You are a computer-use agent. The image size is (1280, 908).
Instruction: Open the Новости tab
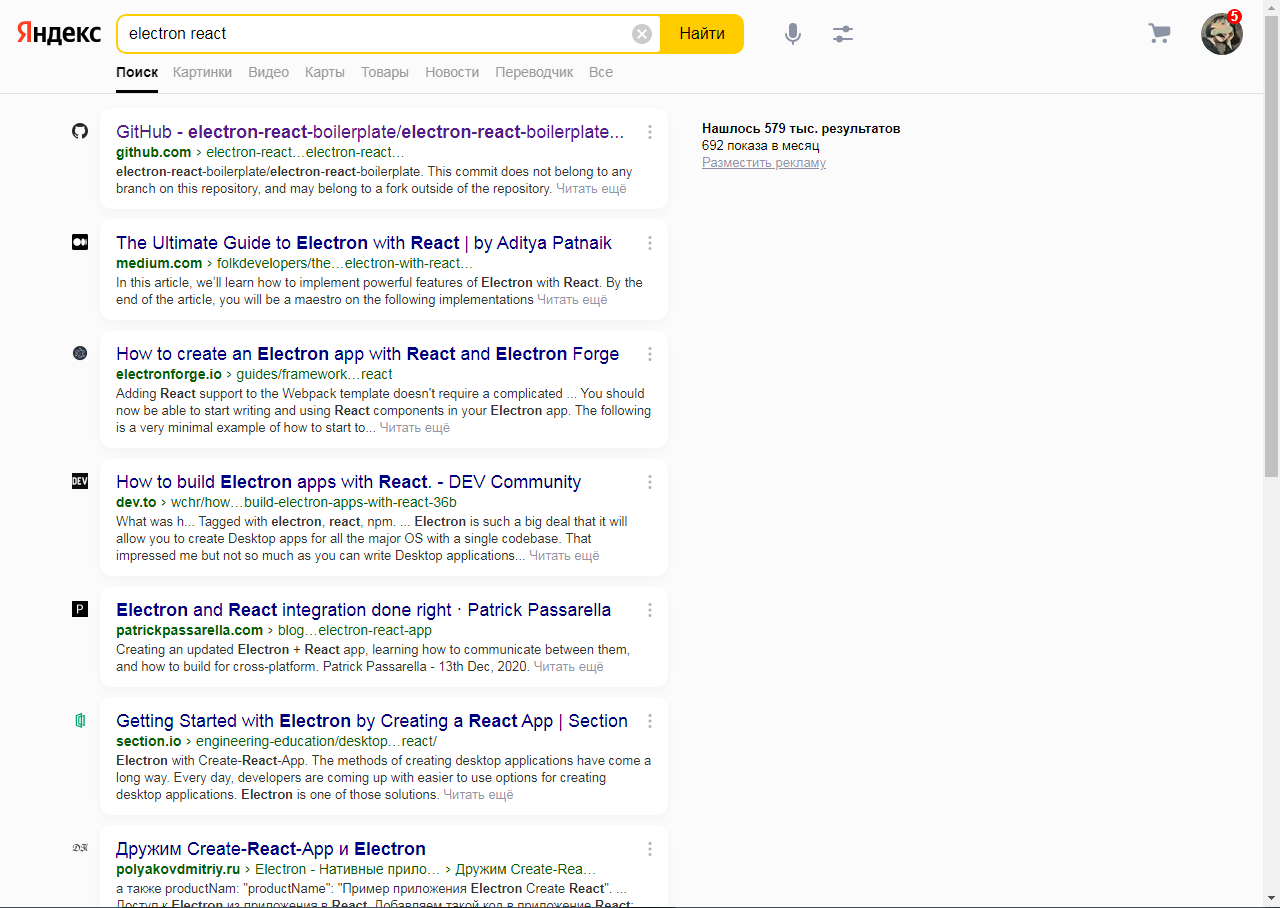click(452, 72)
